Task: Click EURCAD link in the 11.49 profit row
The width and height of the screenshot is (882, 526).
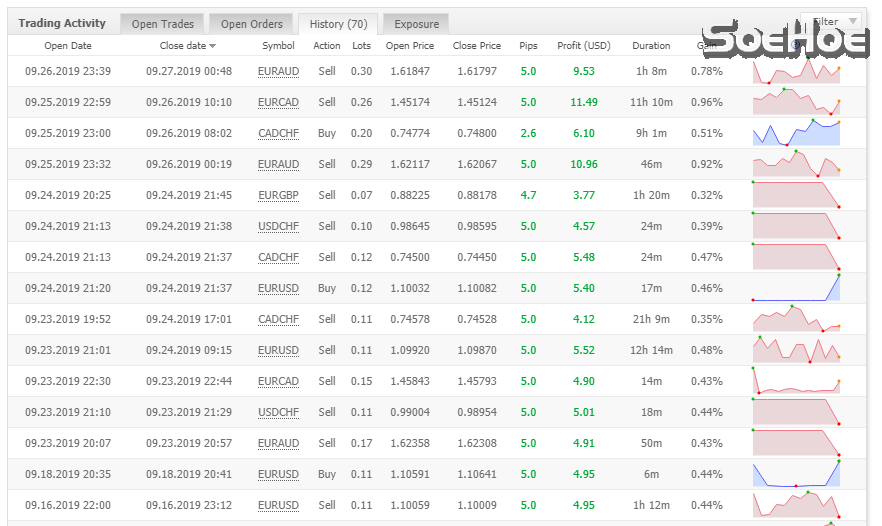Action: click(x=278, y=103)
